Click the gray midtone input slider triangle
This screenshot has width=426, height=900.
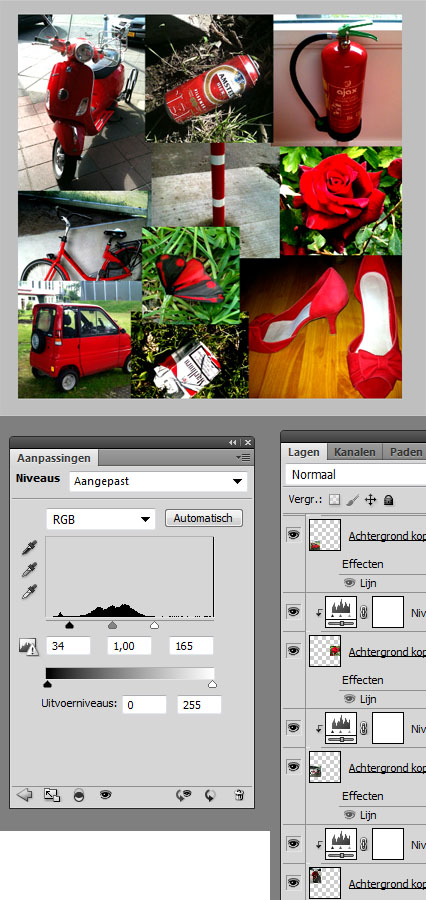point(113,625)
